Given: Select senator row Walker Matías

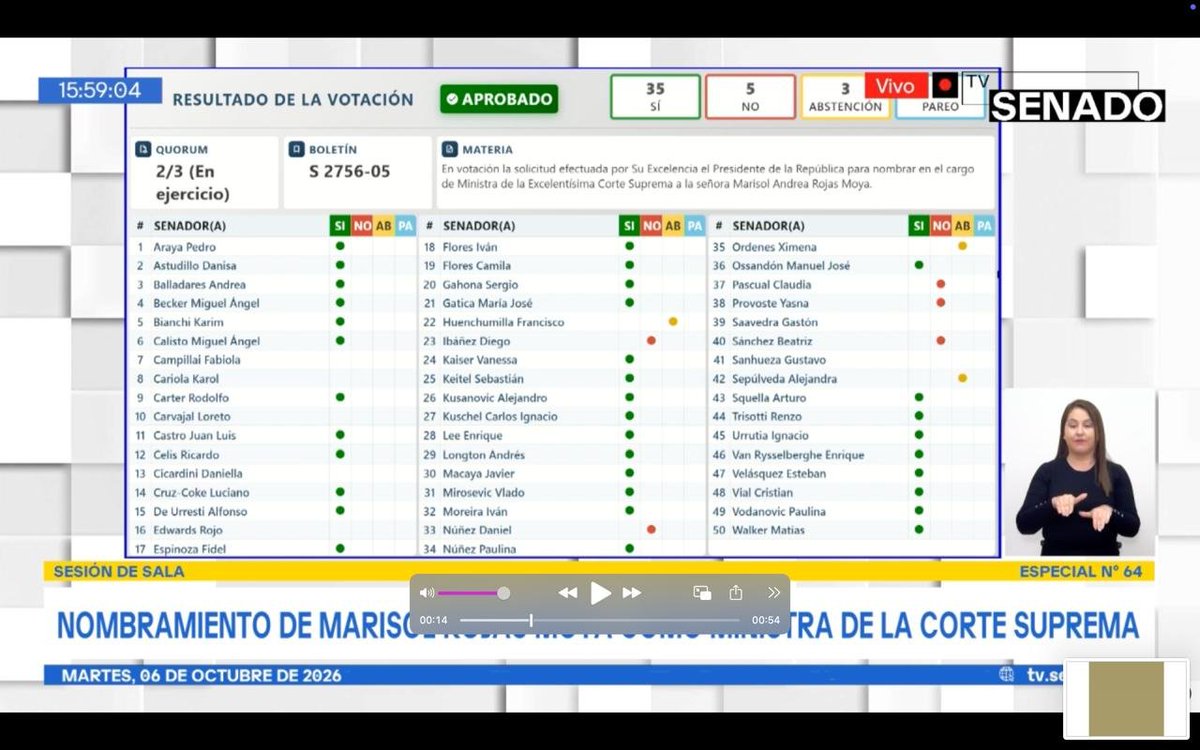Looking at the screenshot, I should [852, 530].
